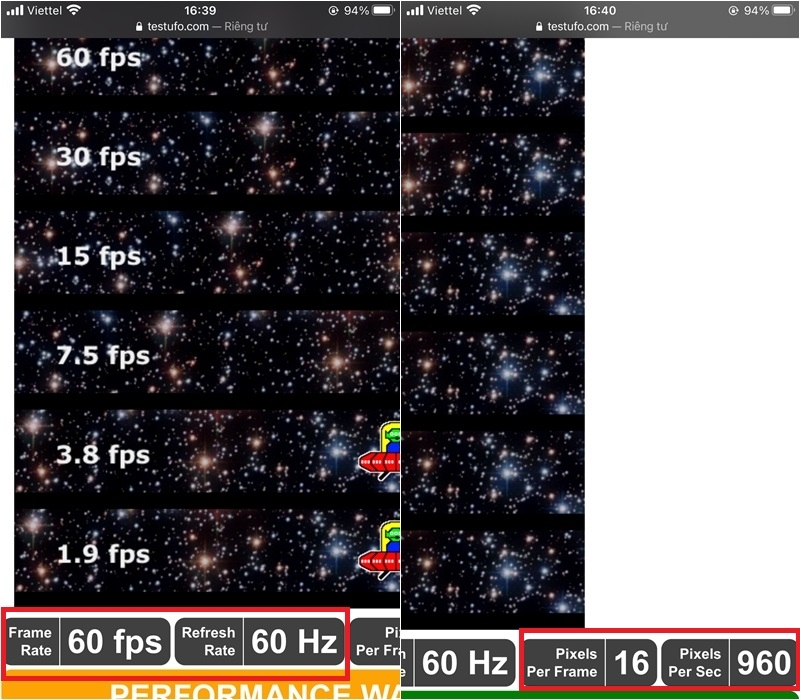The width and height of the screenshot is (800, 700).
Task: Tap the 7.5 fps starfield strip
Action: coord(207,352)
